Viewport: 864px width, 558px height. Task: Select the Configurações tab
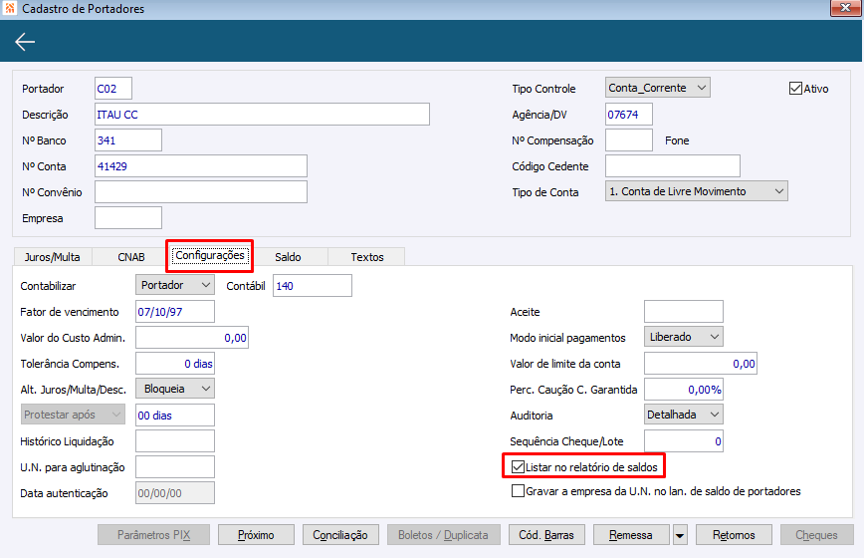click(209, 256)
